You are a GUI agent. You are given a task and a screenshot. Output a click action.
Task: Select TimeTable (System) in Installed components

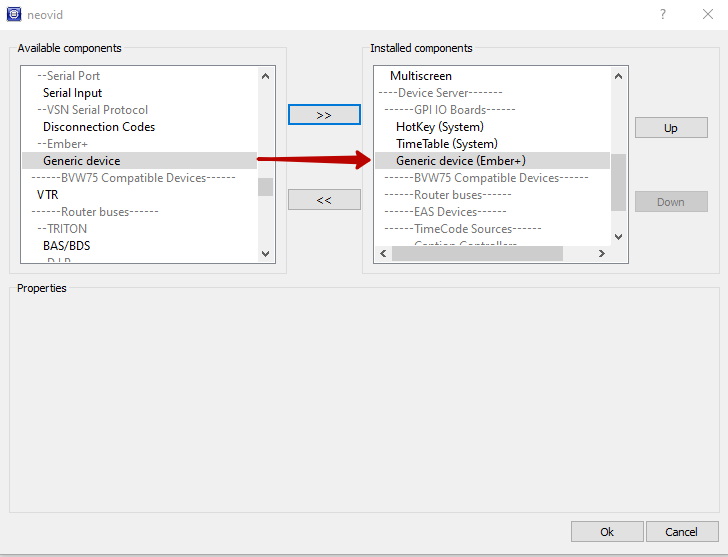tap(492, 143)
